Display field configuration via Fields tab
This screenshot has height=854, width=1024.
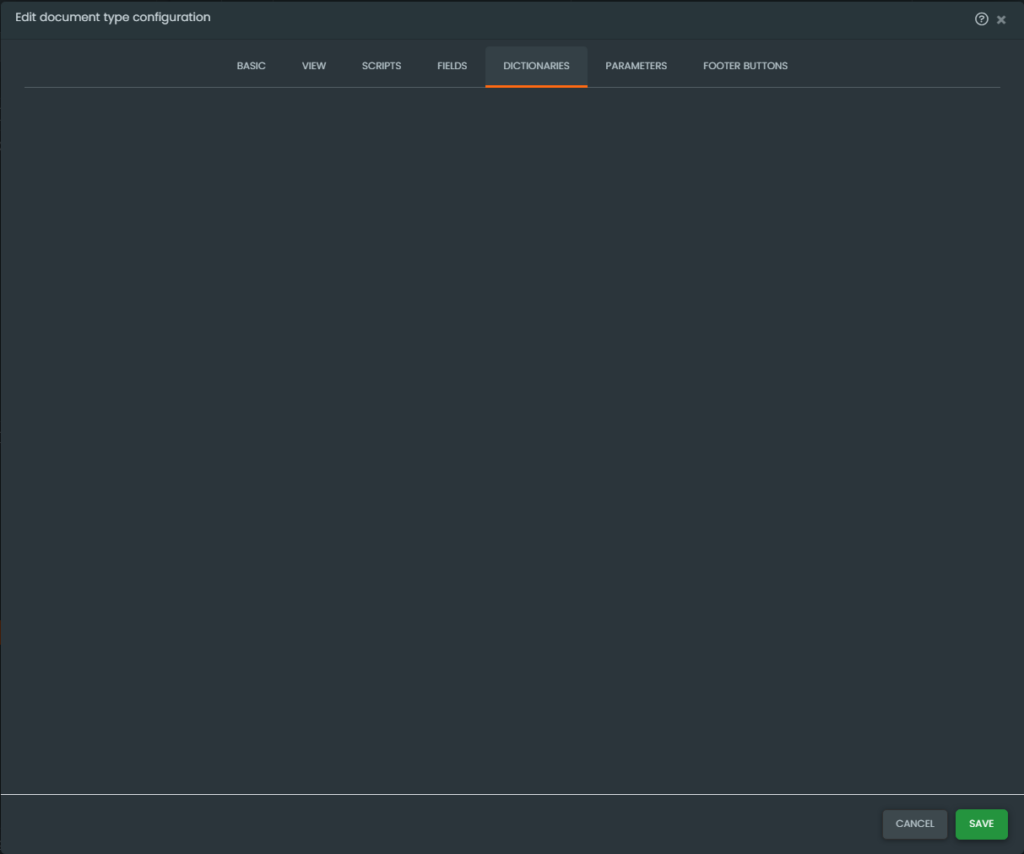452,66
